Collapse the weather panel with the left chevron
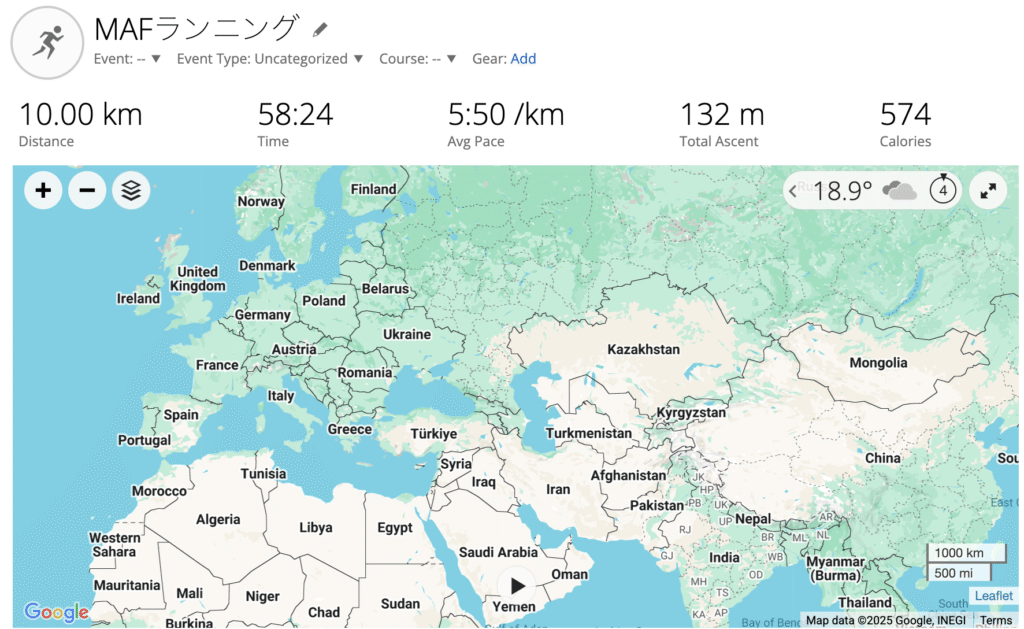Viewport: 1024px width, 629px height. click(793, 191)
